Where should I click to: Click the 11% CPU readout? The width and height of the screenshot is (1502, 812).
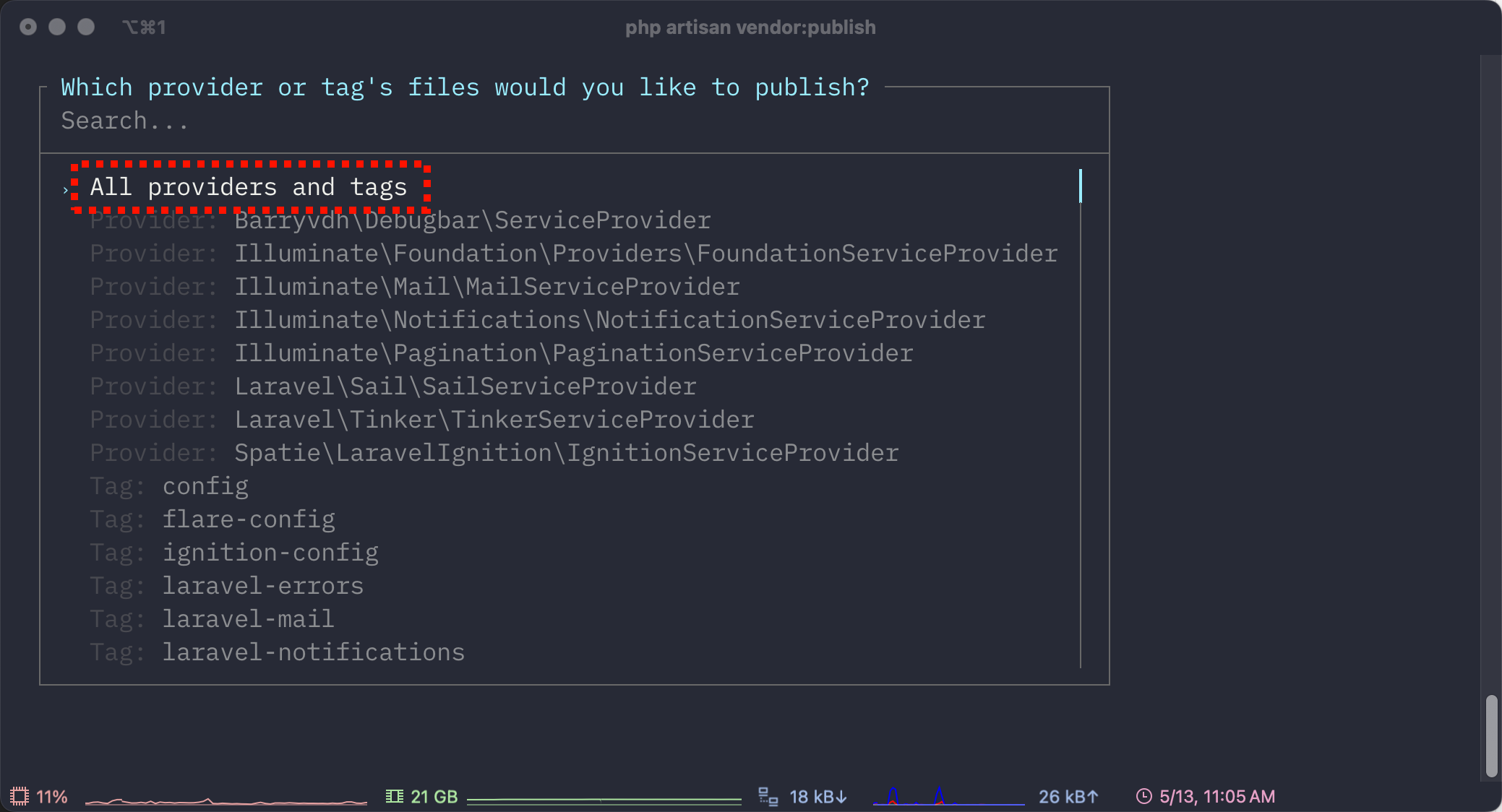point(52,797)
